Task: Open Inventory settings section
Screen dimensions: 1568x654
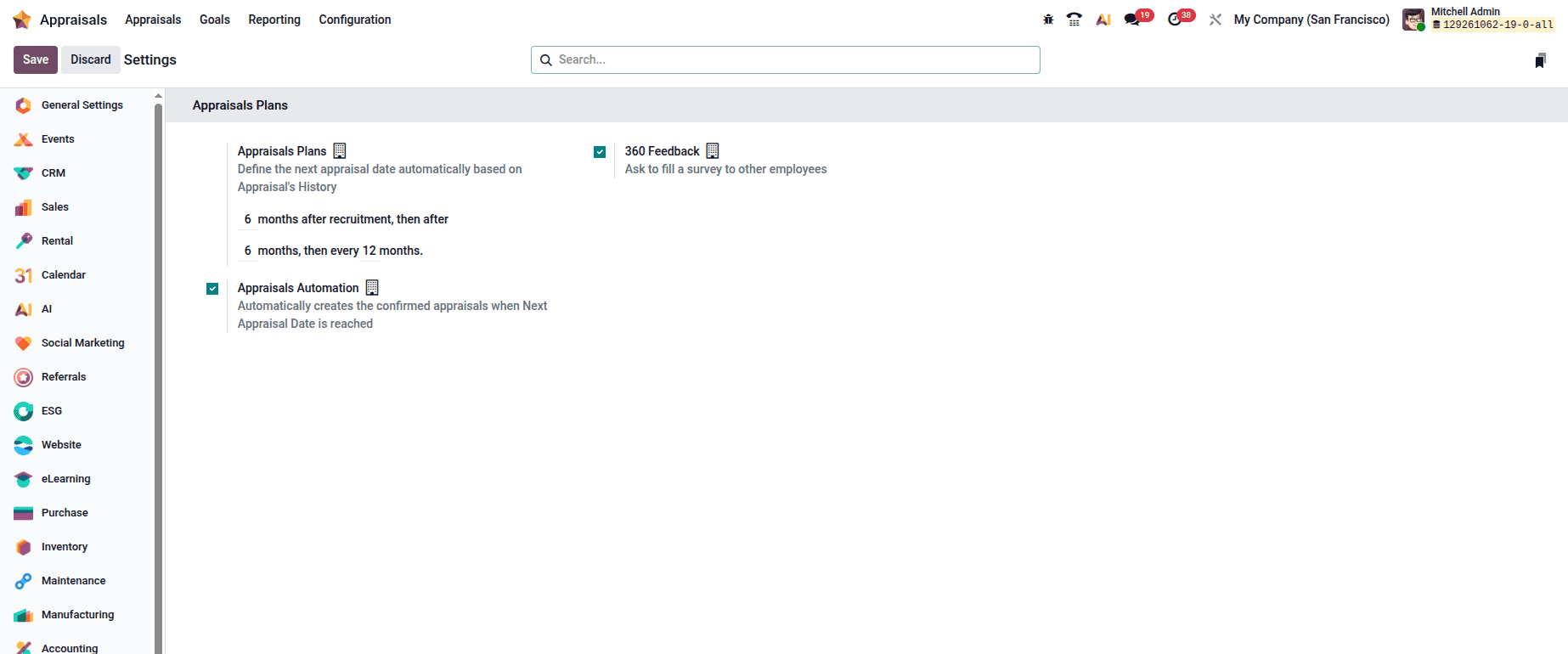Action: coord(76,547)
